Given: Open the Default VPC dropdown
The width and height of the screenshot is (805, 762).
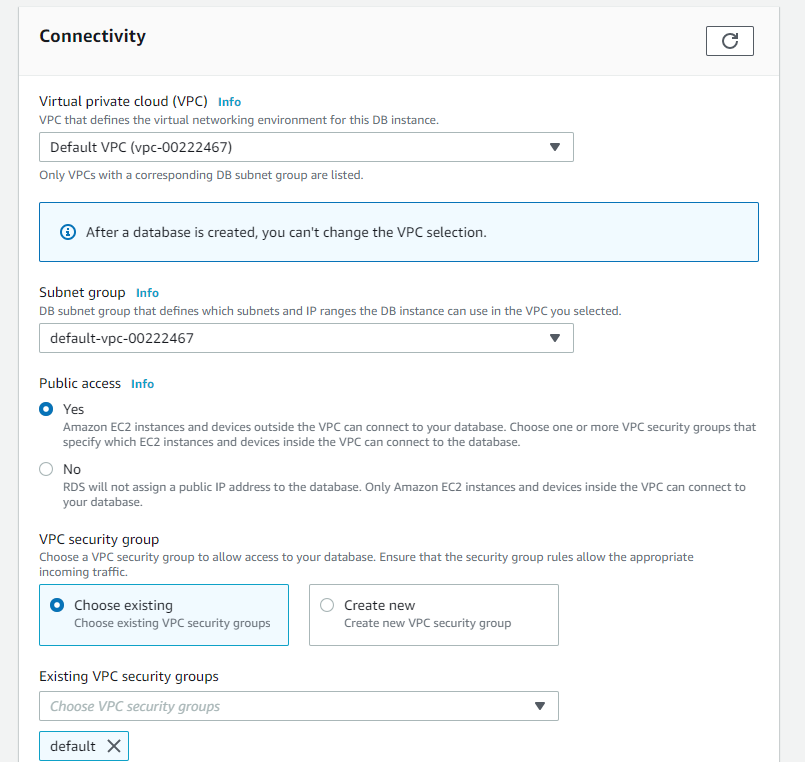Looking at the screenshot, I should (306, 147).
